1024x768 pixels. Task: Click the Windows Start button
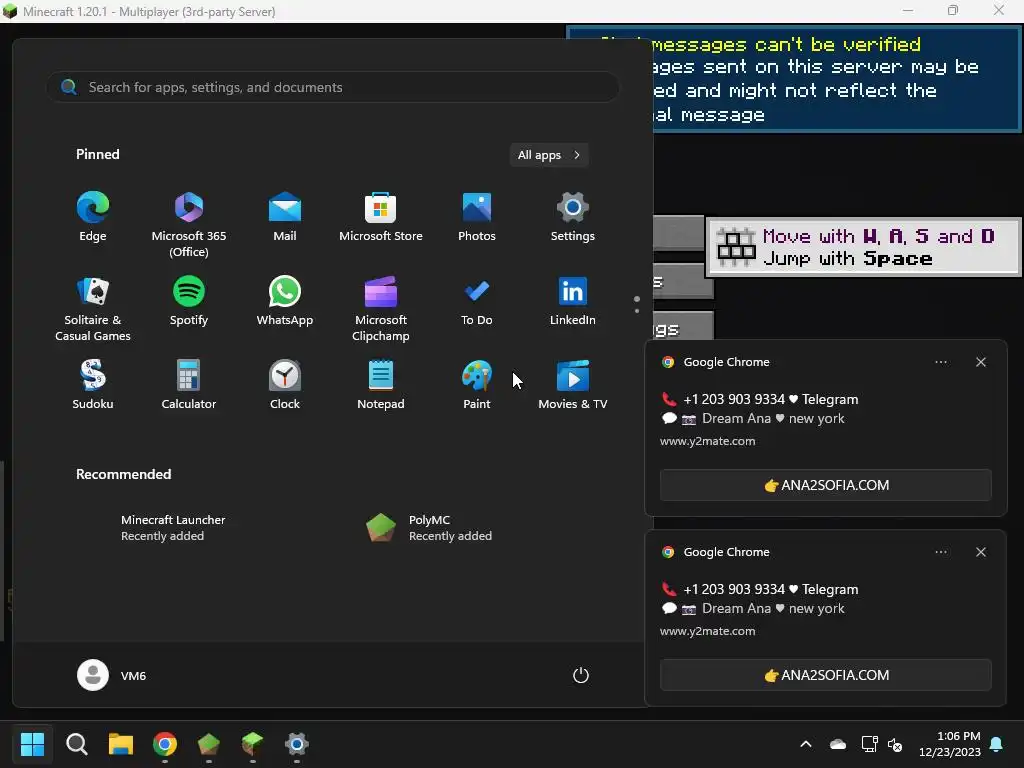[33, 744]
